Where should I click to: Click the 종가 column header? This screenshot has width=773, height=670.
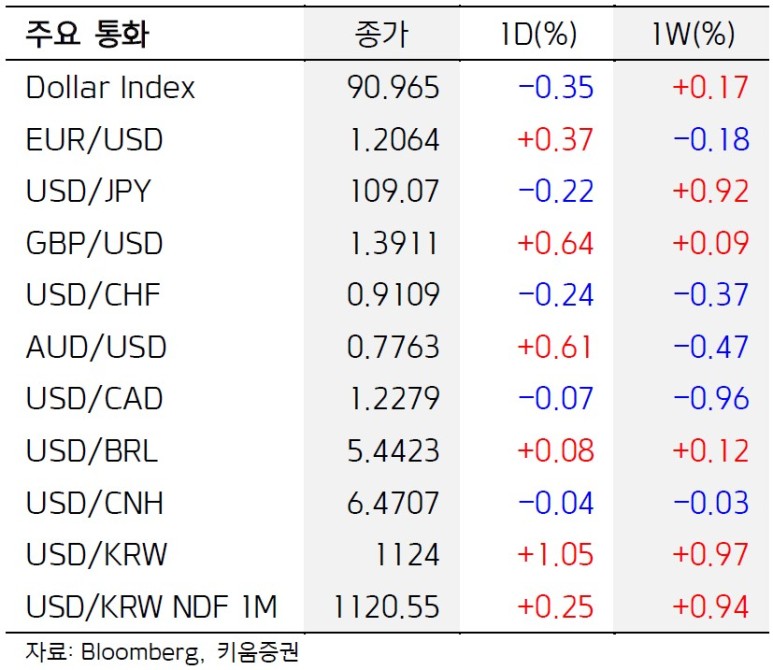coord(381,35)
